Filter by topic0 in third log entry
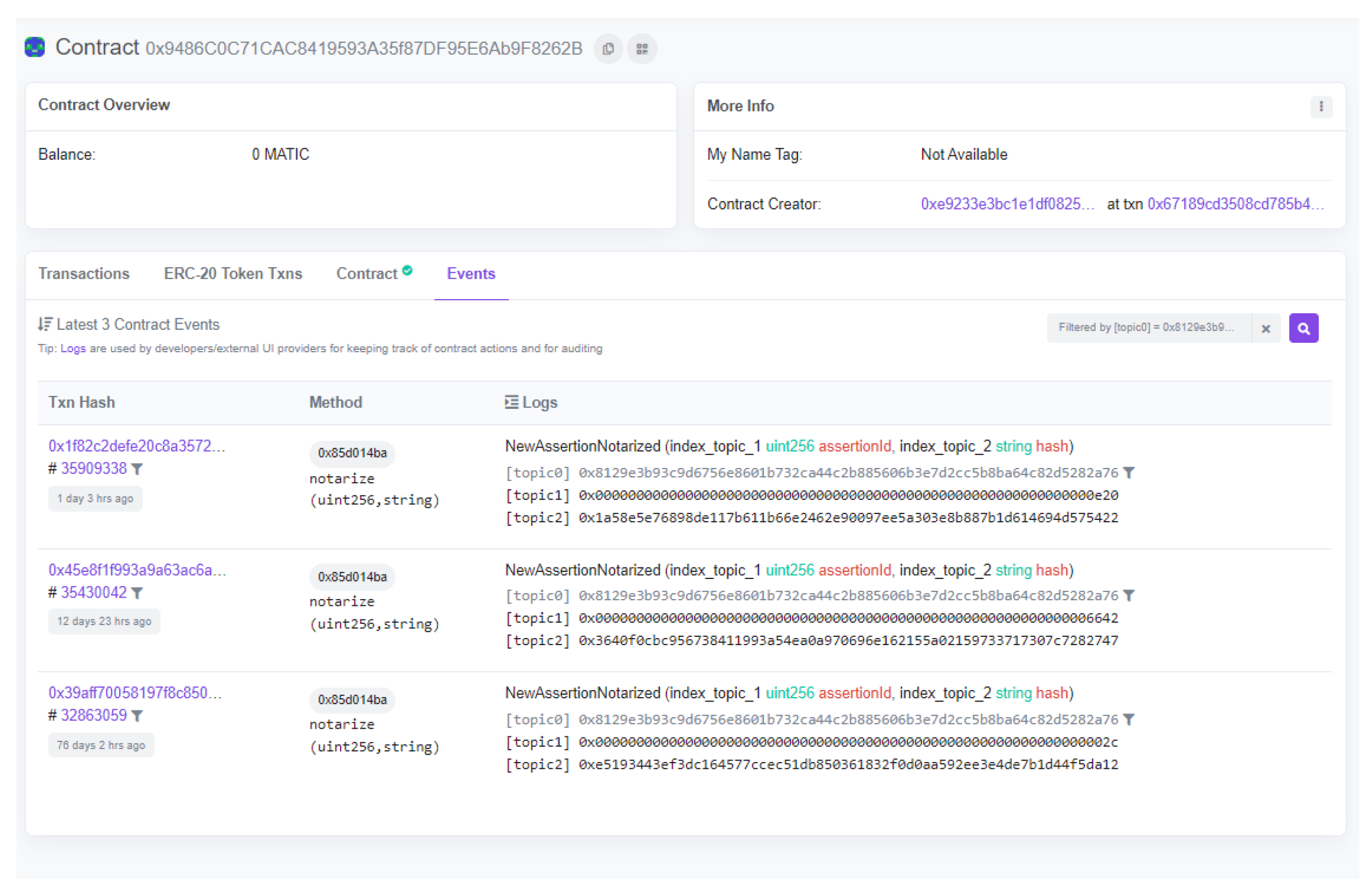 coord(1129,719)
